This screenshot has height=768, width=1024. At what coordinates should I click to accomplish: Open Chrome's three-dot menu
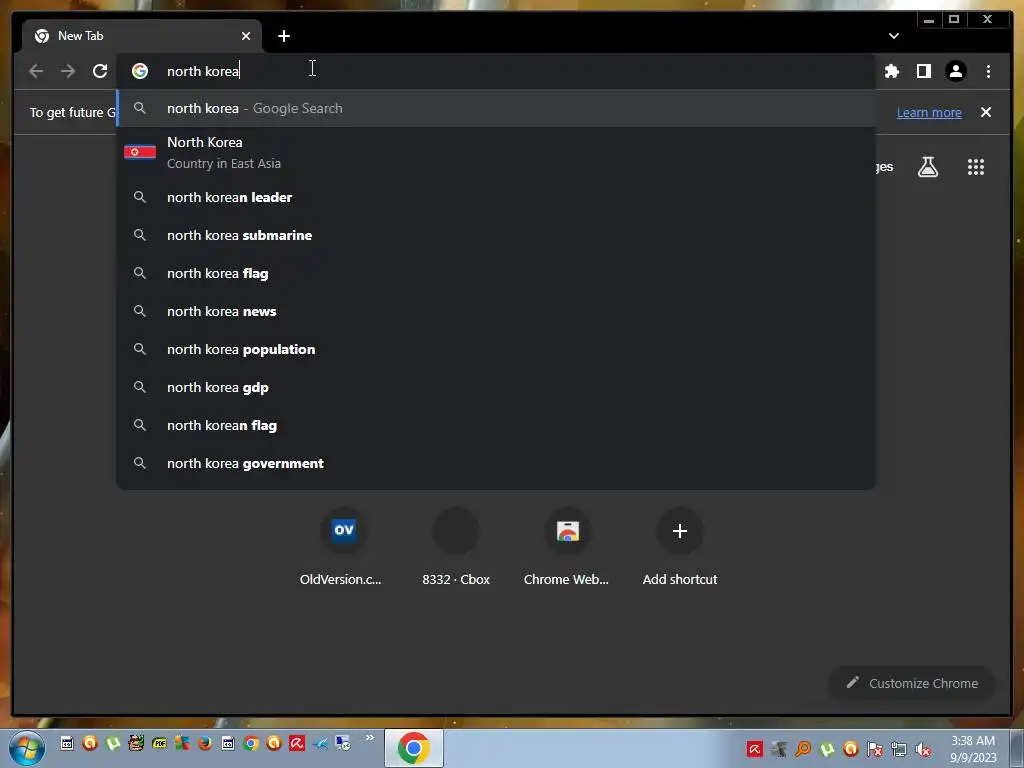[x=988, y=71]
